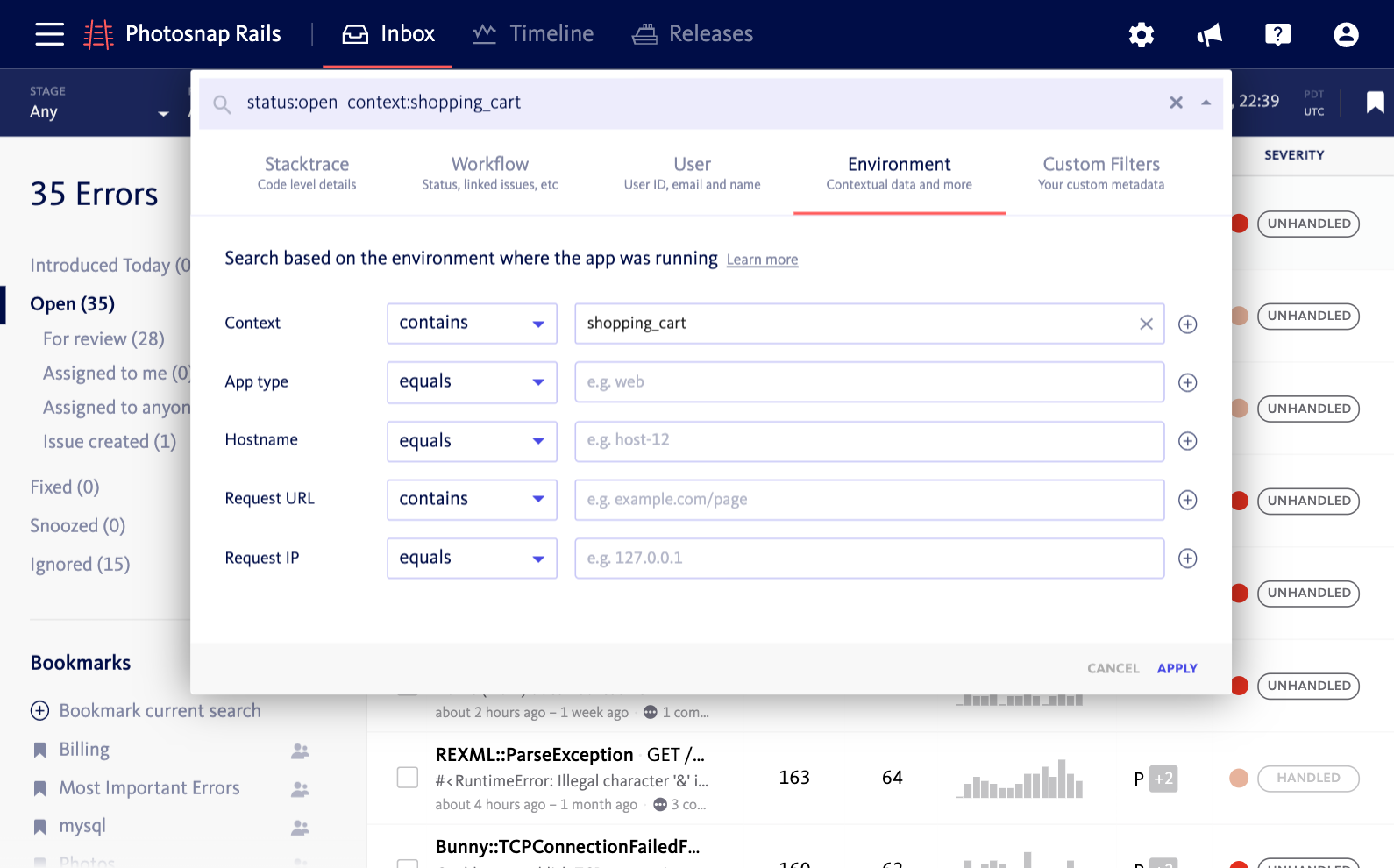Go to the Releases navigation tab
Screen dimensions: 1394x868
[693, 34]
